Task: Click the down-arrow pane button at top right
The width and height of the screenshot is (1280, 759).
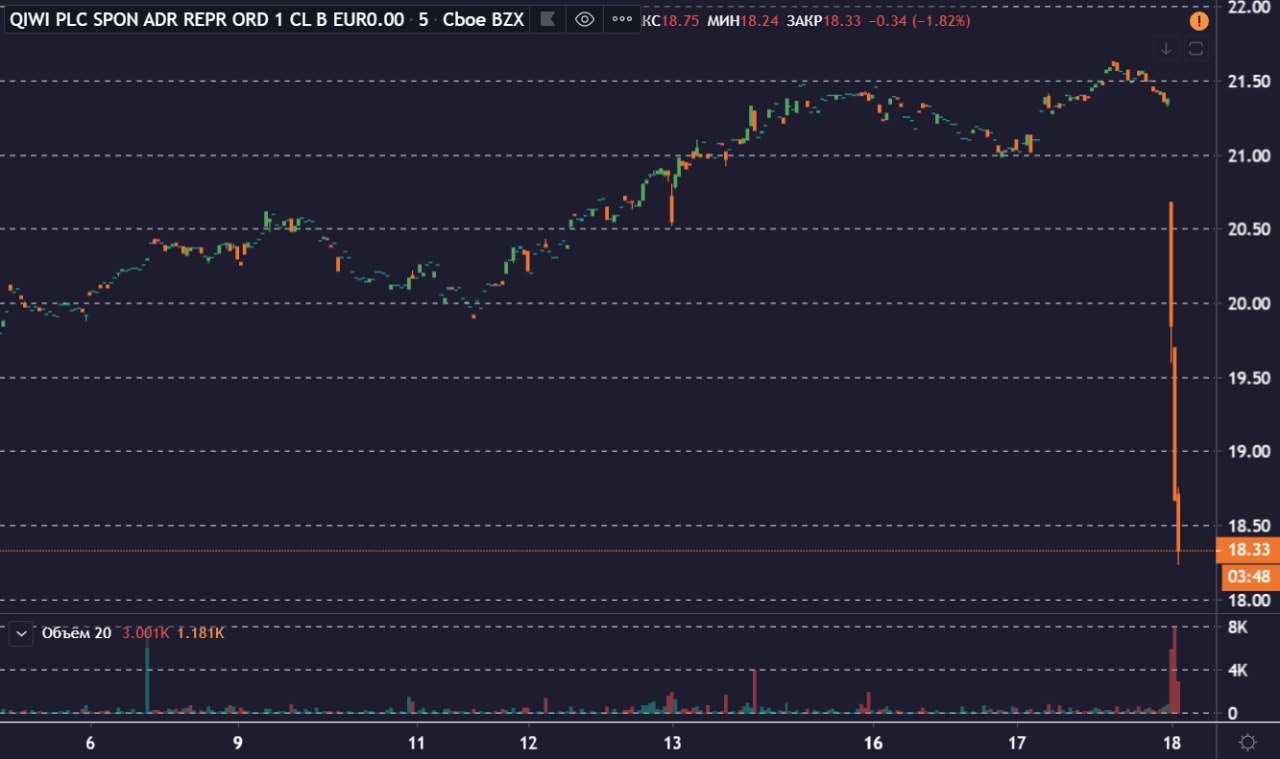Action: pyautogui.click(x=1166, y=48)
